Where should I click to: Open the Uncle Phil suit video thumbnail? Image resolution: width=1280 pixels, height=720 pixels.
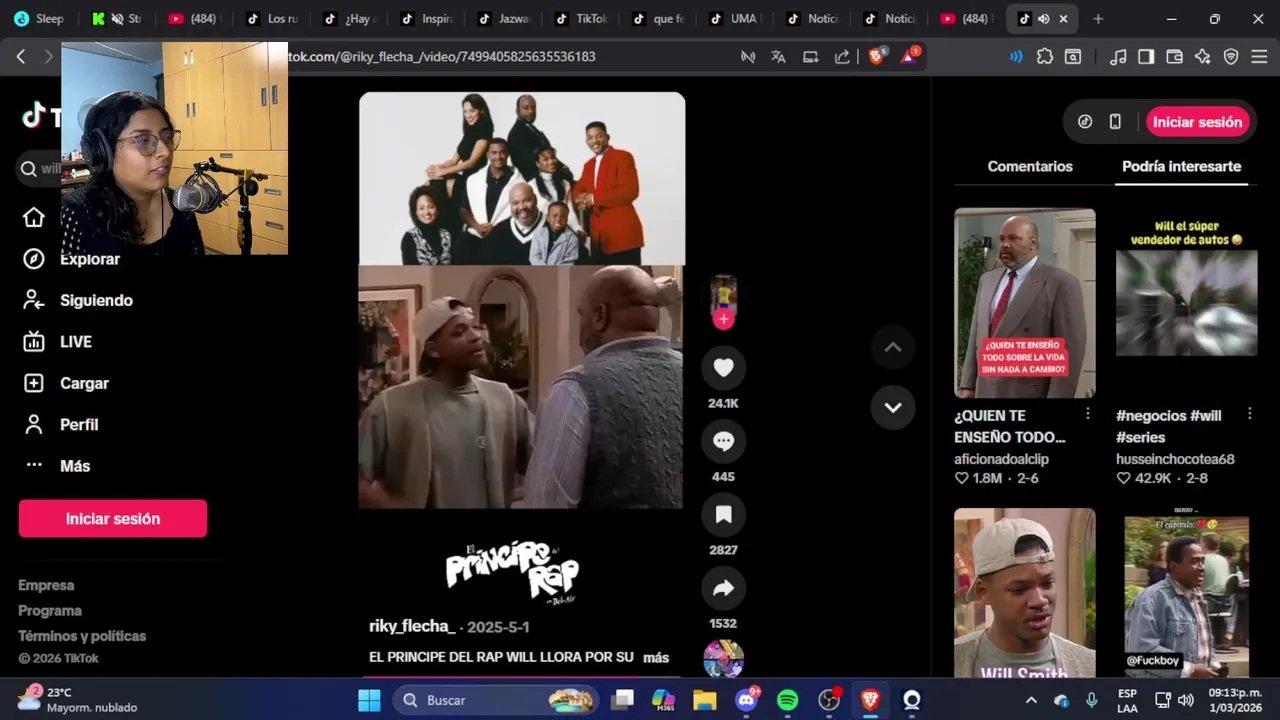click(1024, 303)
